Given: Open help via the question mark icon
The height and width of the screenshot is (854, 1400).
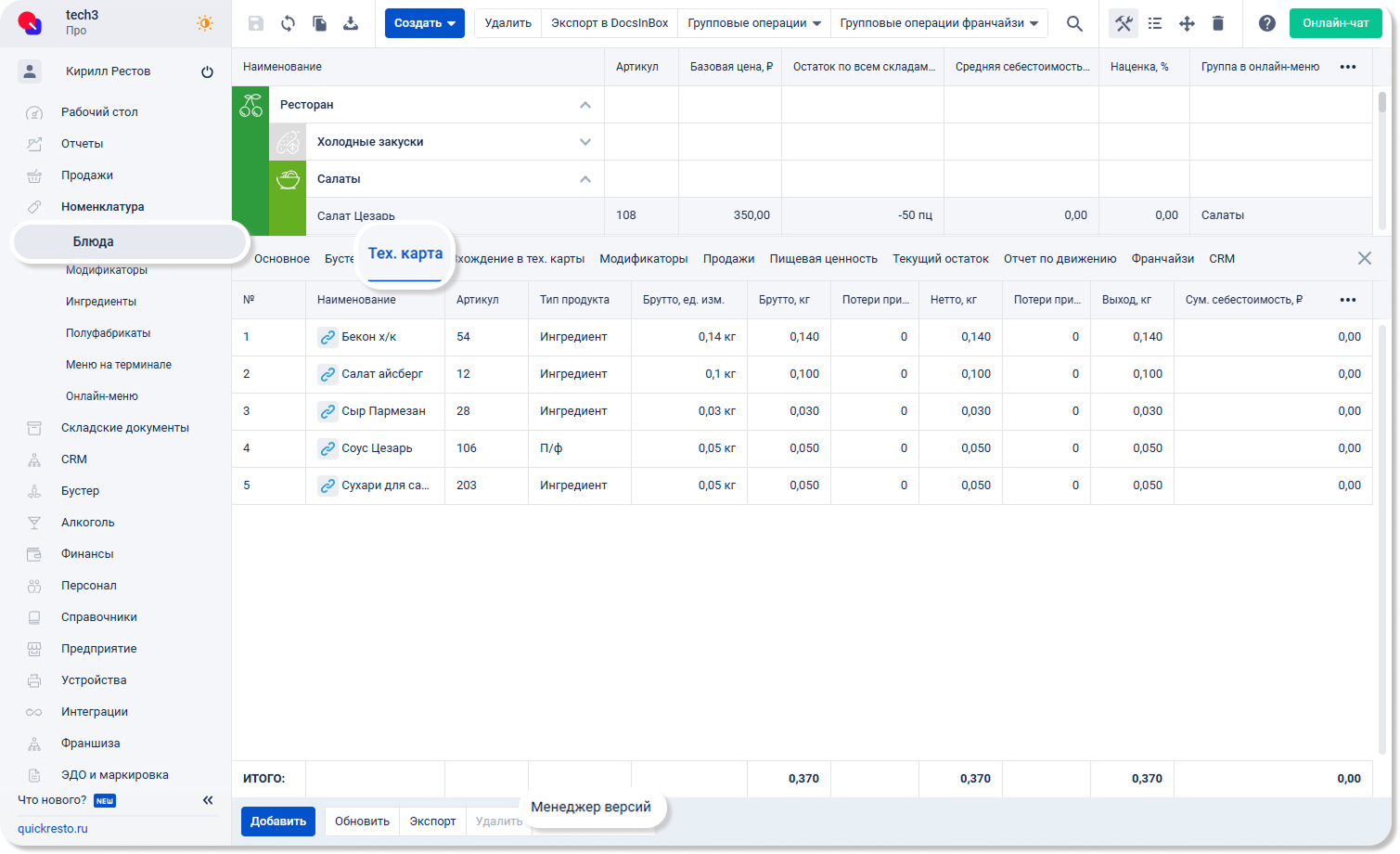Looking at the screenshot, I should (1266, 23).
